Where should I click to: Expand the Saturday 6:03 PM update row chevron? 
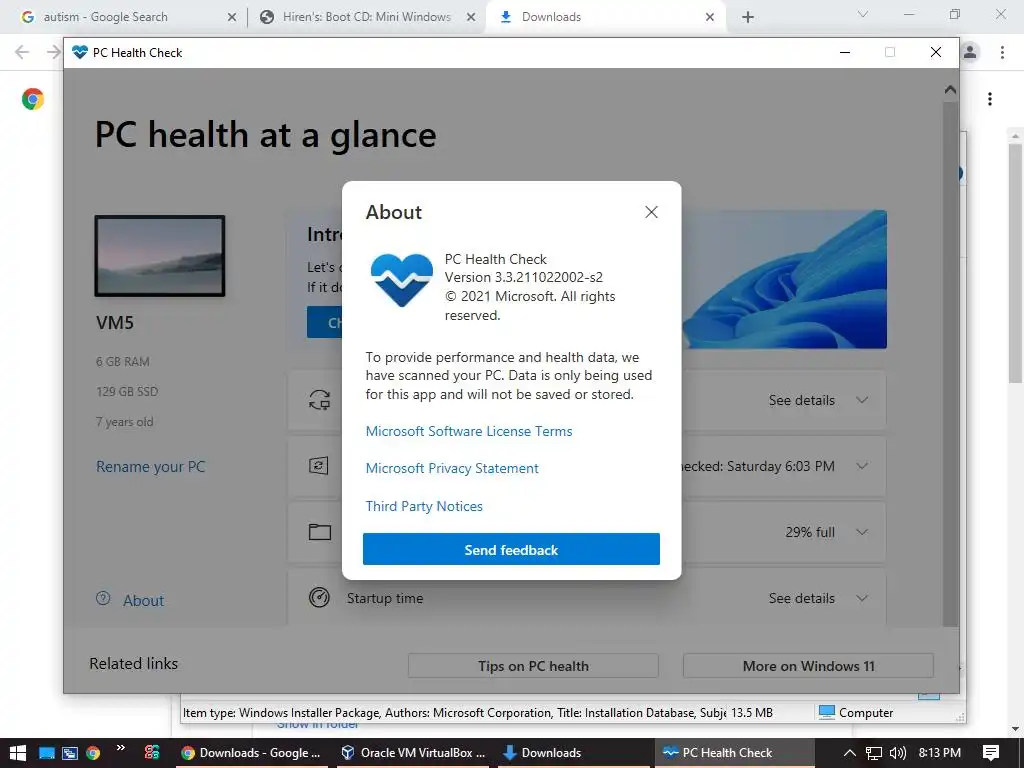(862, 466)
